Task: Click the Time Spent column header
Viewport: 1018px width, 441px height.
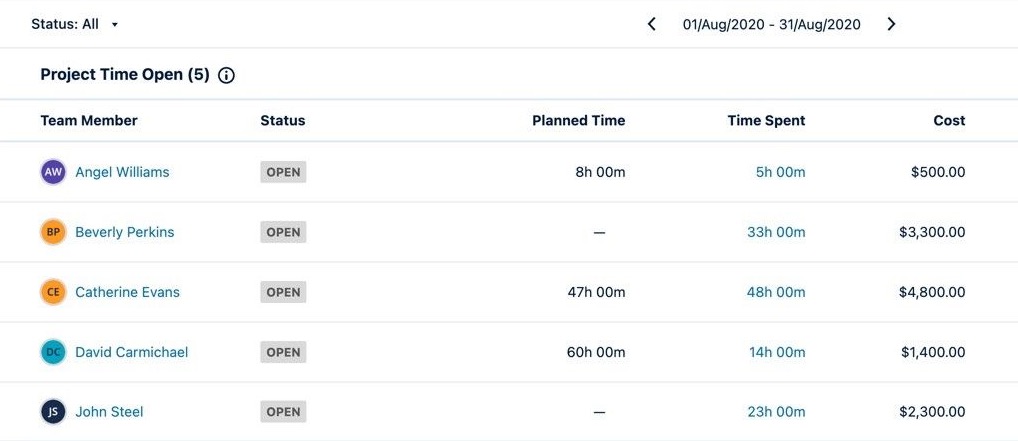Action: click(x=766, y=120)
